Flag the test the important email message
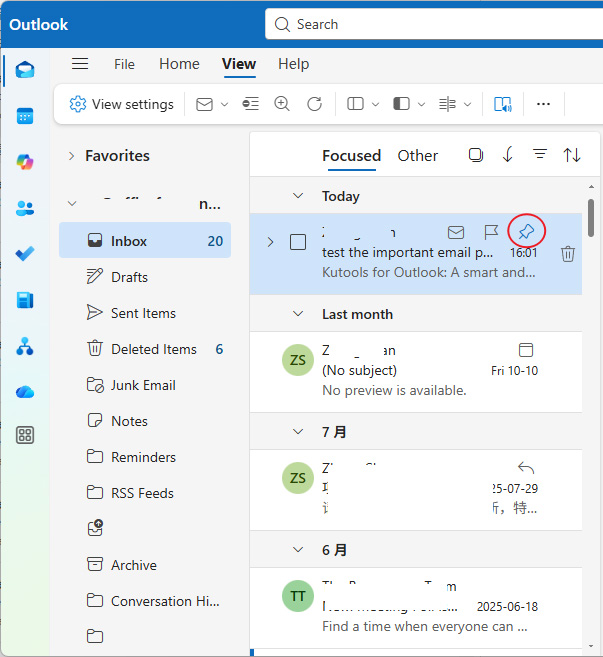603x657 pixels. coord(491,232)
